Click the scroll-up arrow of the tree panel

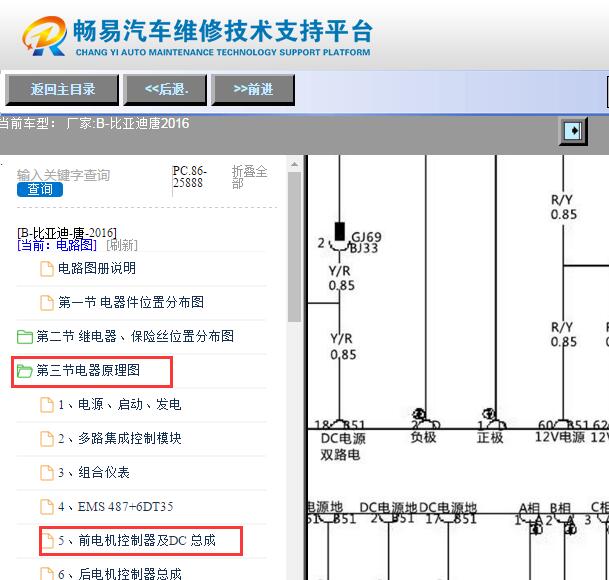tap(294, 164)
